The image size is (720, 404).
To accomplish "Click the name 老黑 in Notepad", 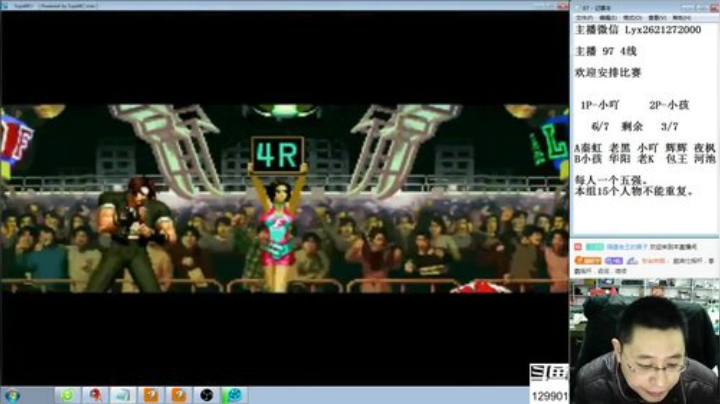I will coord(619,148).
